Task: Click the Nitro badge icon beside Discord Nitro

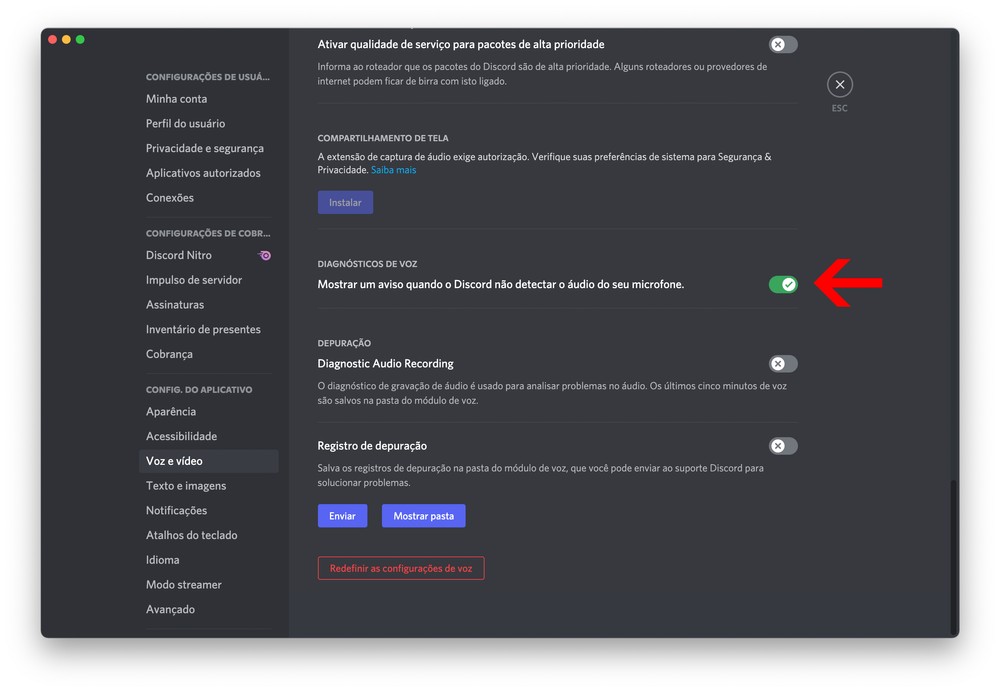Action: pyautogui.click(x=265, y=256)
